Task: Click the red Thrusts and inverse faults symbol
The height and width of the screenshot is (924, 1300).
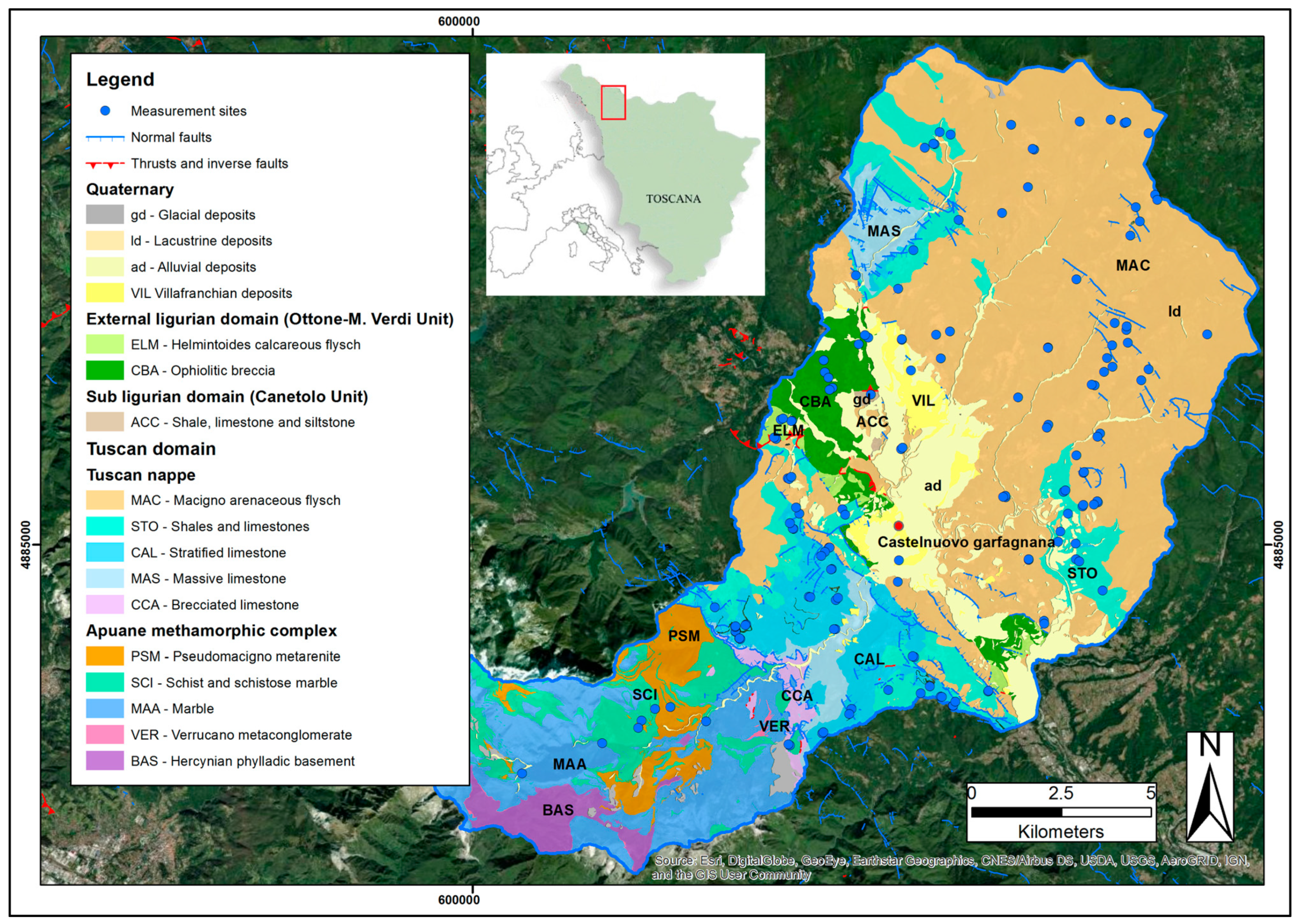Action: 105,165
